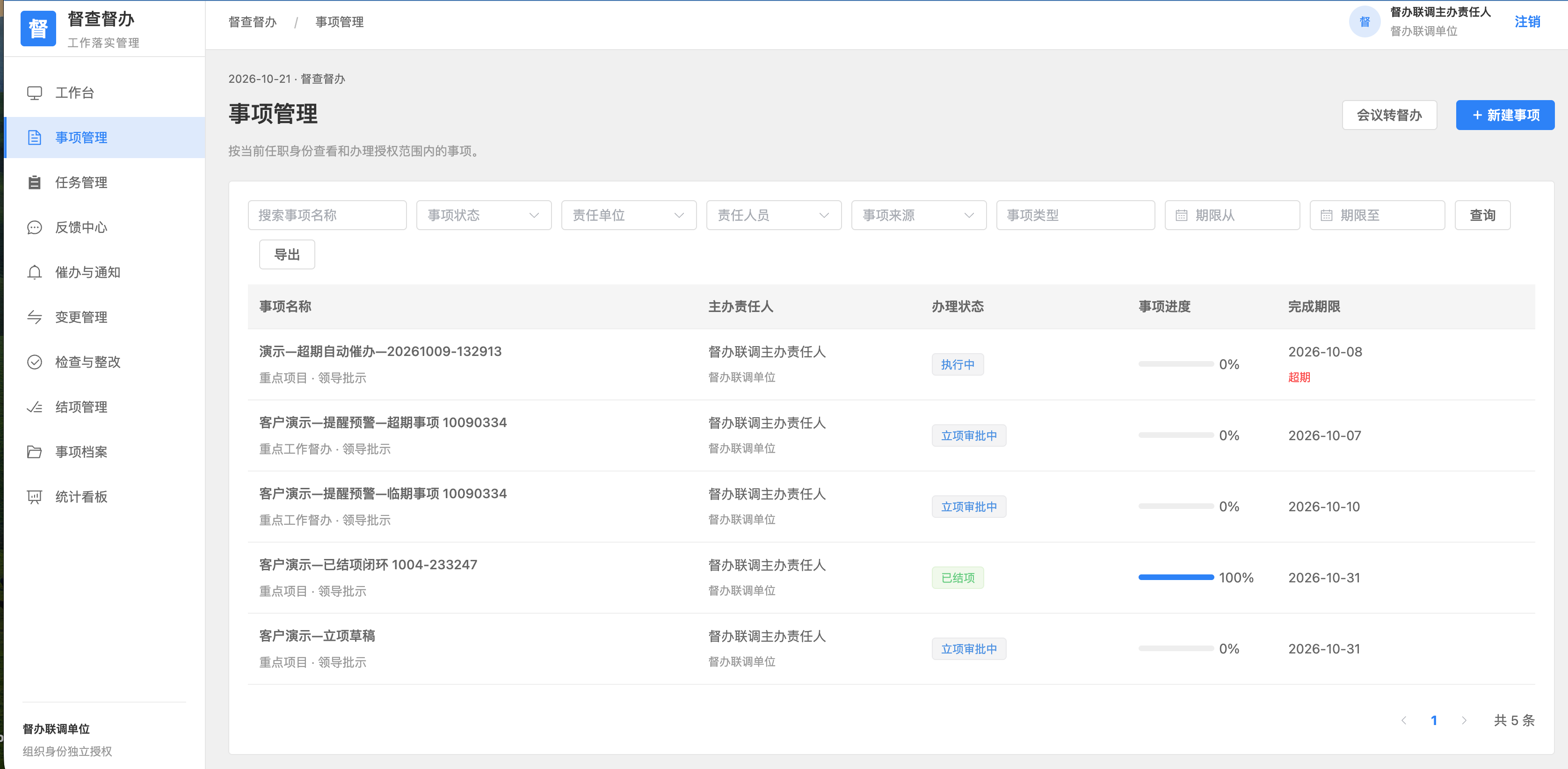
Task: Open 反馈中心 in the sidebar
Action: click(105, 227)
